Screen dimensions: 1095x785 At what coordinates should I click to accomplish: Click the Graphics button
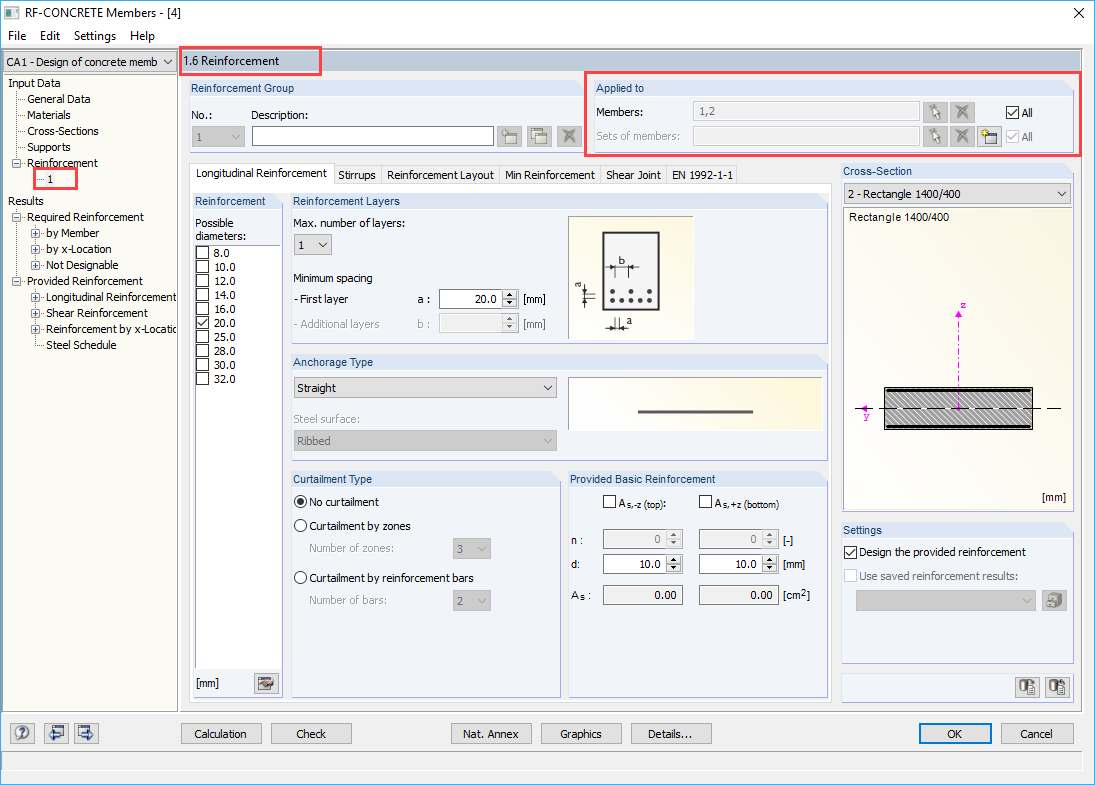point(581,734)
